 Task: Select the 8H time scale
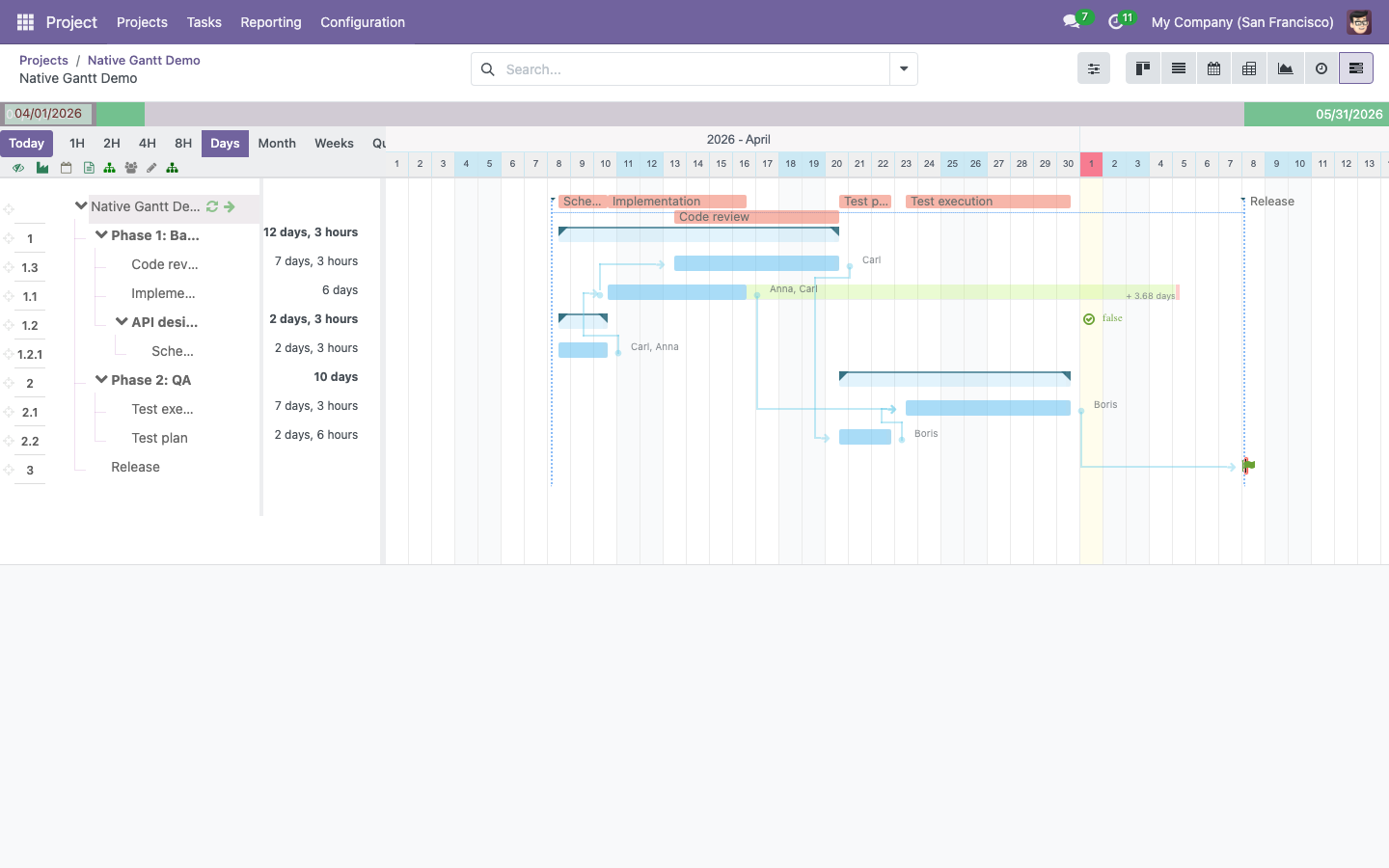tap(183, 143)
